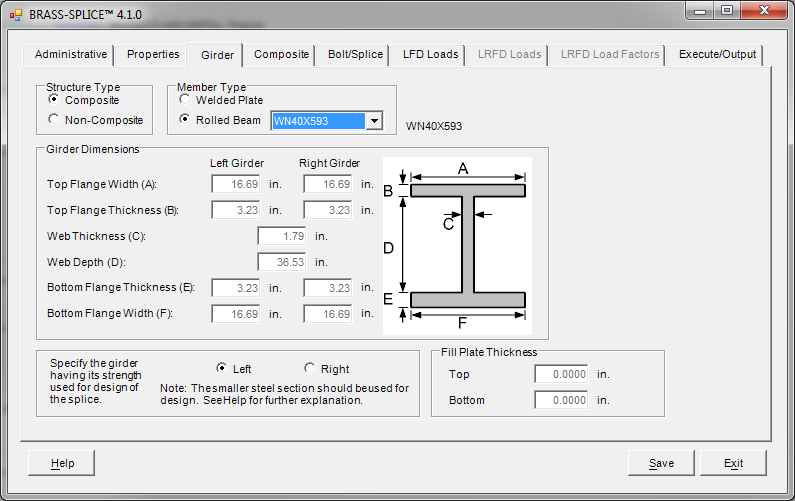Click the Web Depth (D) field
This screenshot has width=795, height=501.
(x=282, y=262)
